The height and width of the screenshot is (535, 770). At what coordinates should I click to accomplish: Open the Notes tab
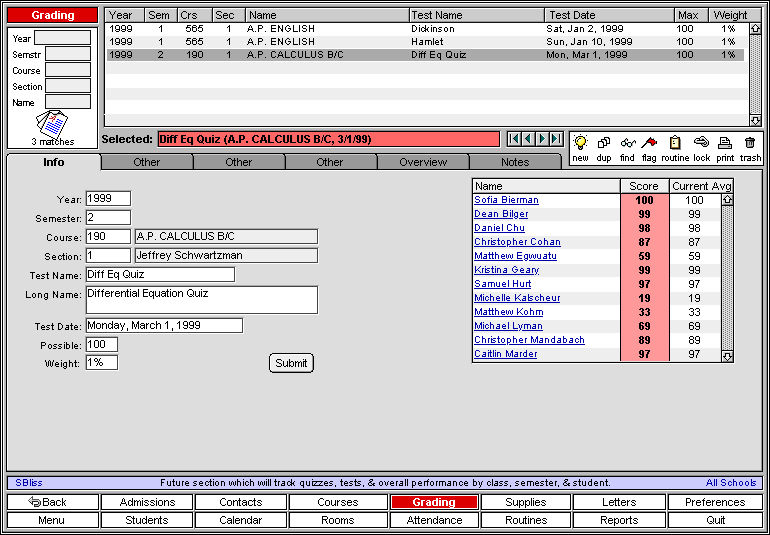pyautogui.click(x=515, y=162)
